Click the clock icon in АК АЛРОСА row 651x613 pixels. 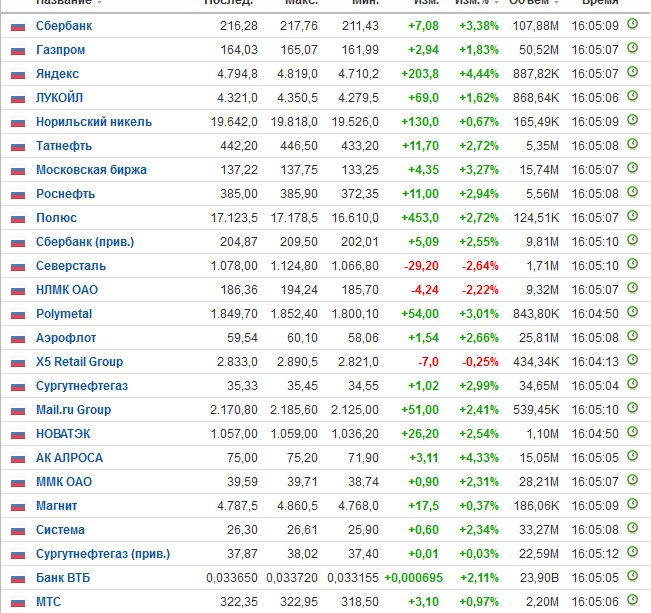click(x=632, y=456)
